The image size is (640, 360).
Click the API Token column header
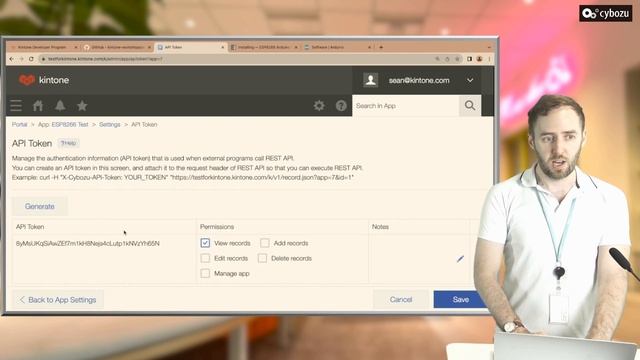click(30, 227)
